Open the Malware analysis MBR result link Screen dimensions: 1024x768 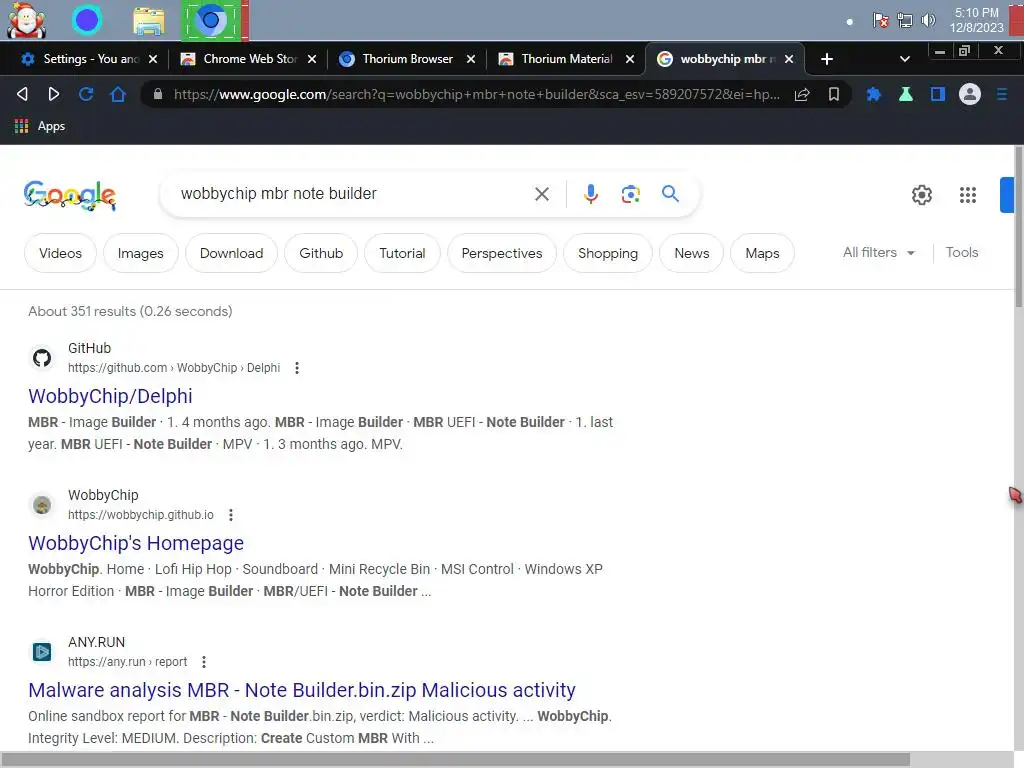pos(302,690)
